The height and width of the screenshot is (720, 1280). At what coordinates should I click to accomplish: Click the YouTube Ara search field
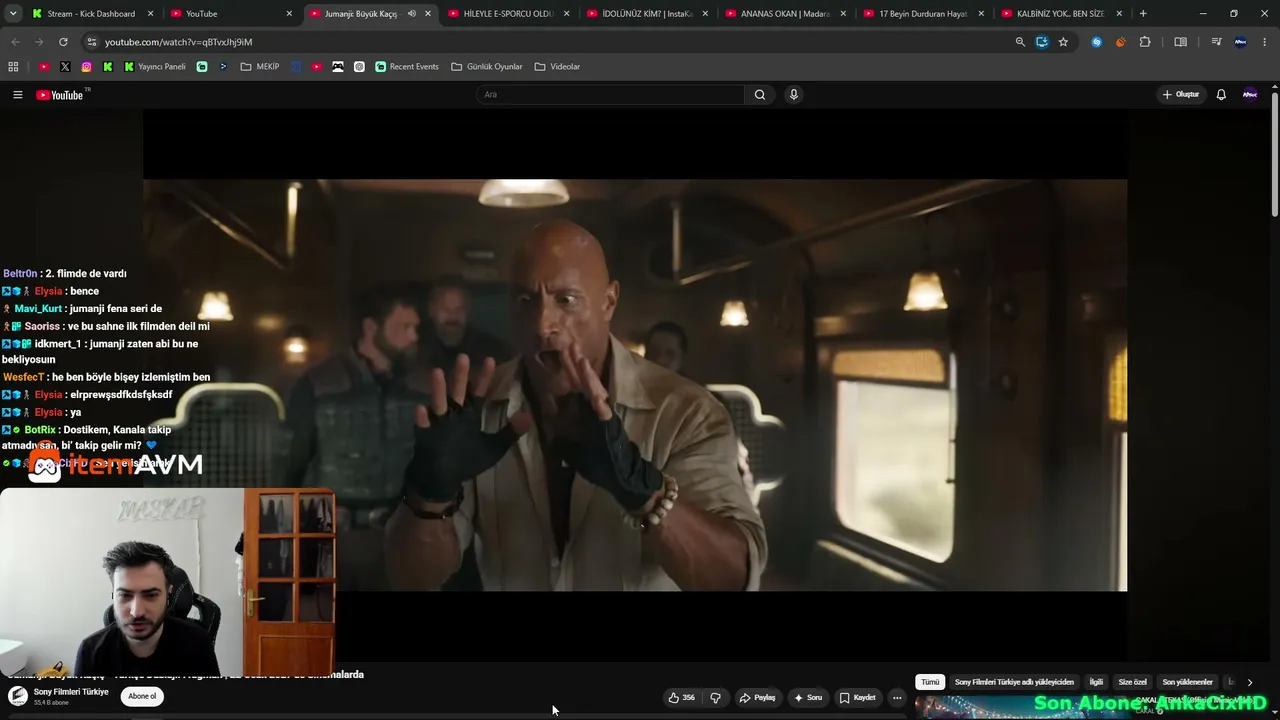coord(610,95)
